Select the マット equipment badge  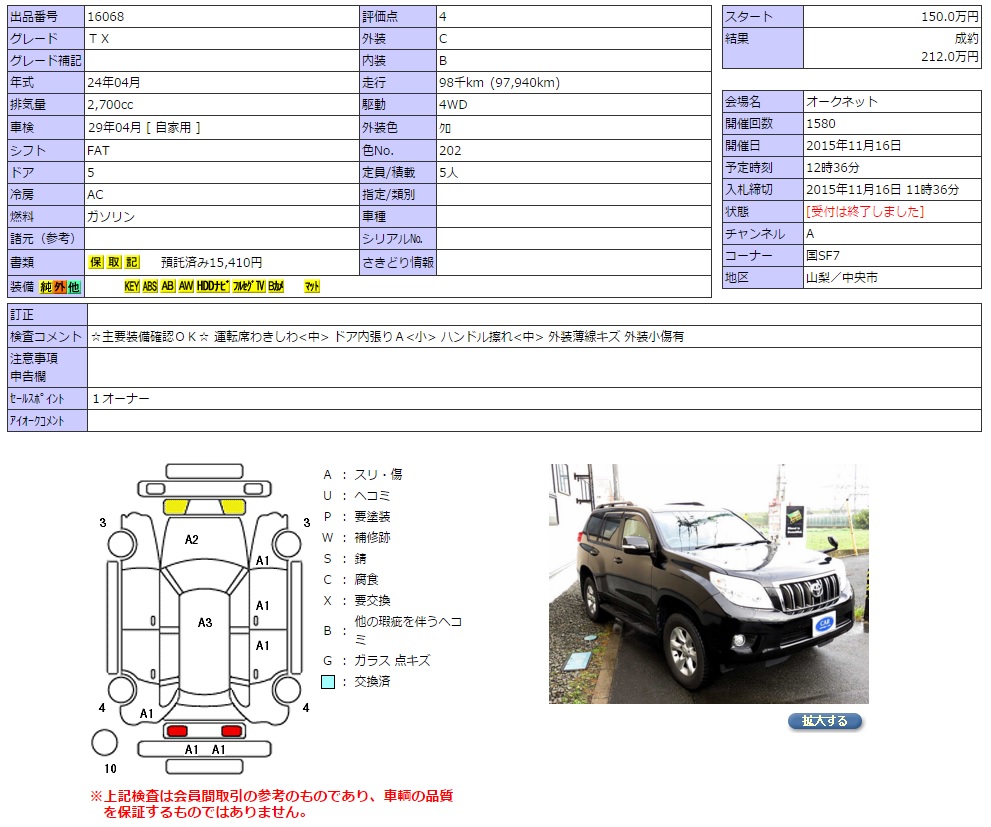click(x=312, y=287)
